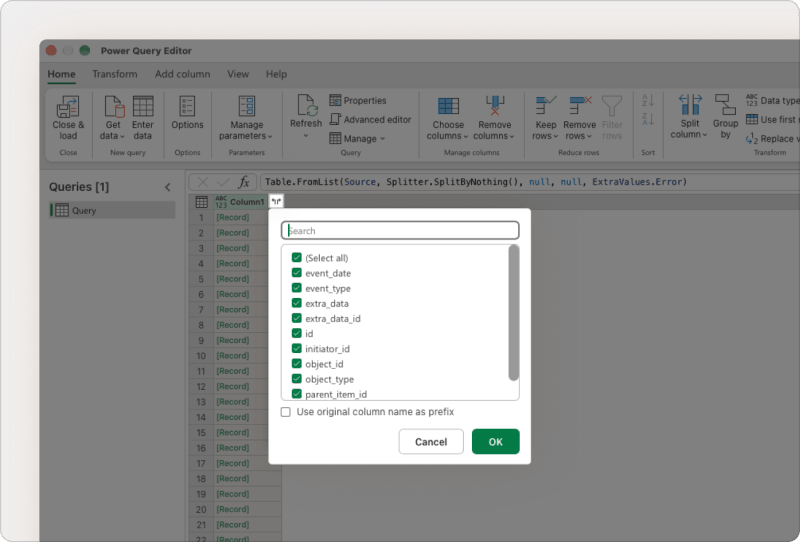
Task: Click the Manage parameters icon
Action: [247, 107]
